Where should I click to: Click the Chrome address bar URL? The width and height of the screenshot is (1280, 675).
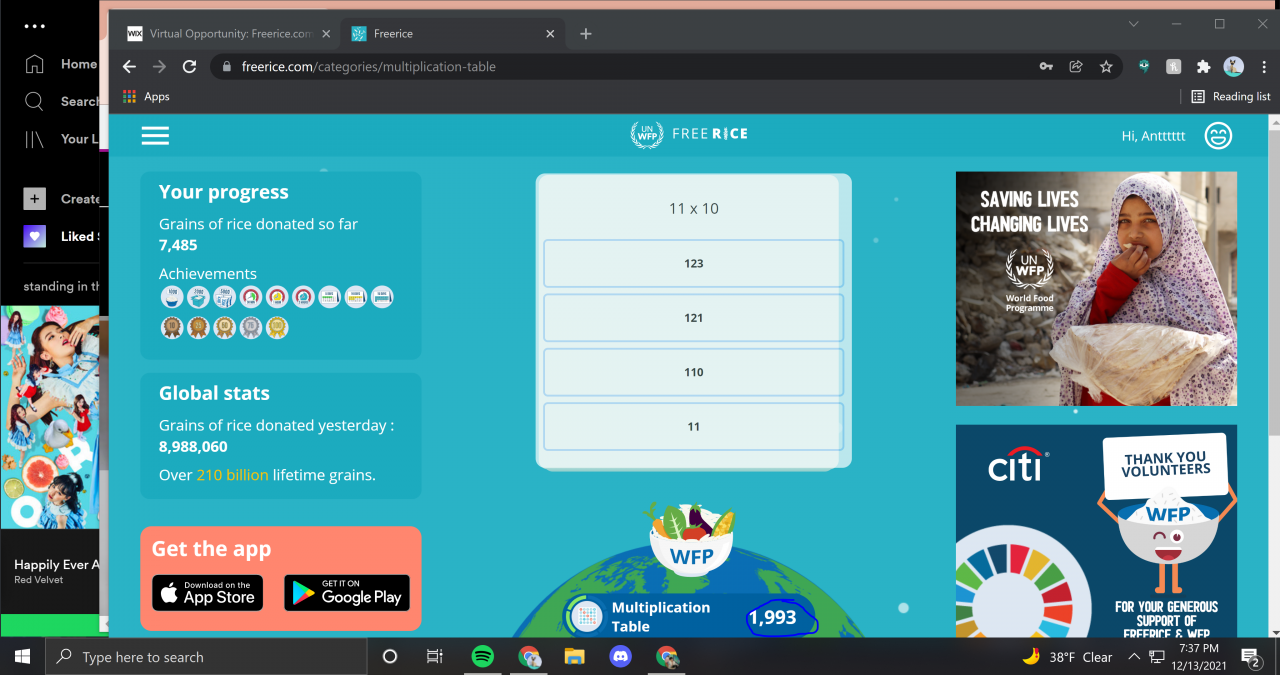coord(369,67)
